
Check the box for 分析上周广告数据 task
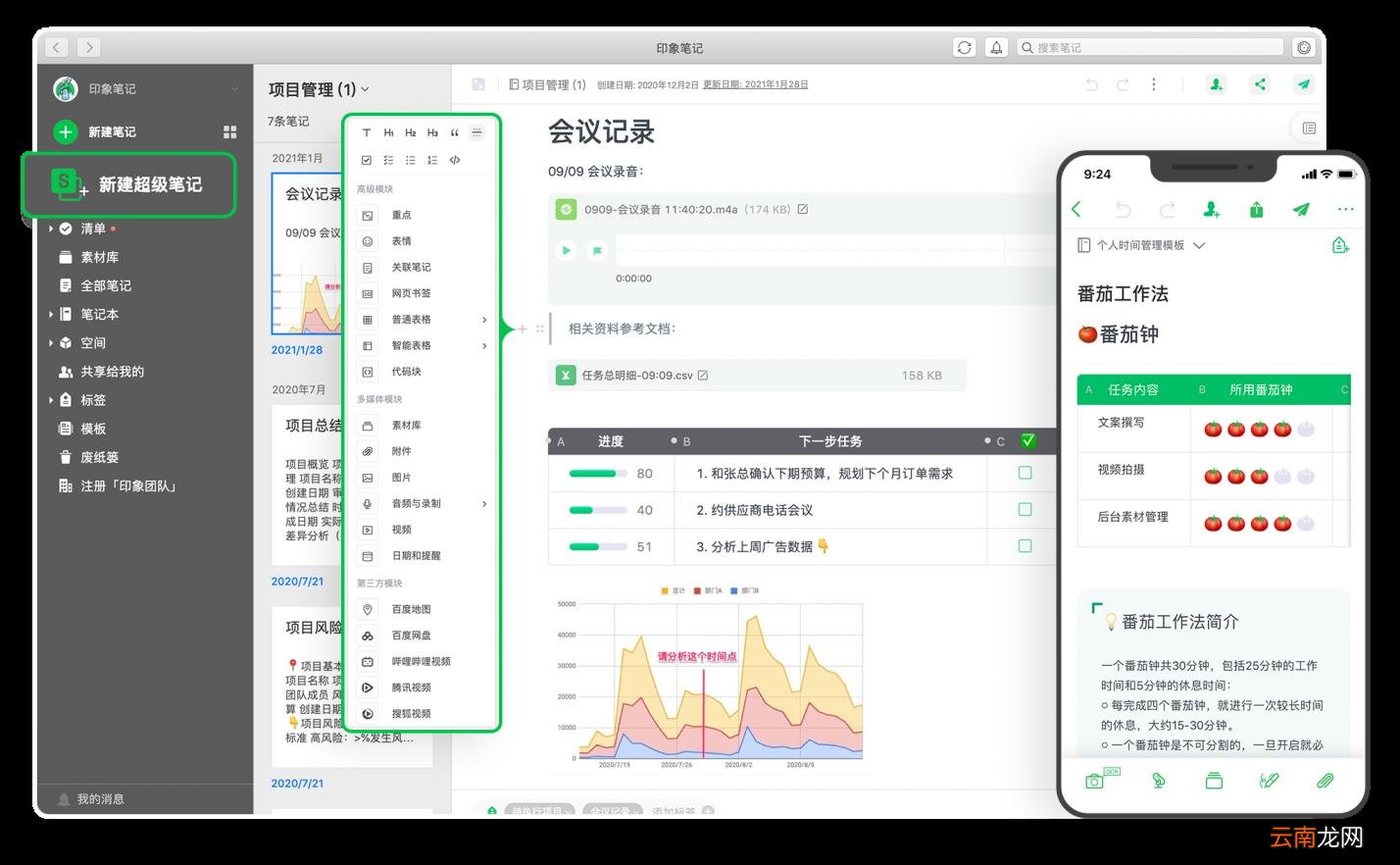(1025, 545)
